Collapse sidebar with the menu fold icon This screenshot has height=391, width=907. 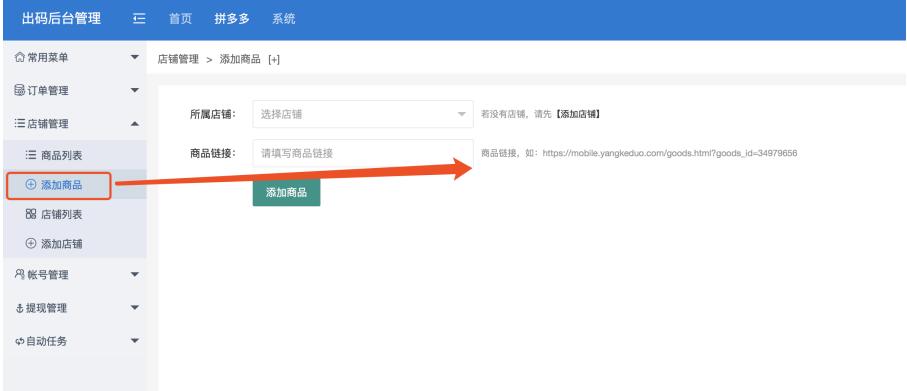(x=139, y=19)
